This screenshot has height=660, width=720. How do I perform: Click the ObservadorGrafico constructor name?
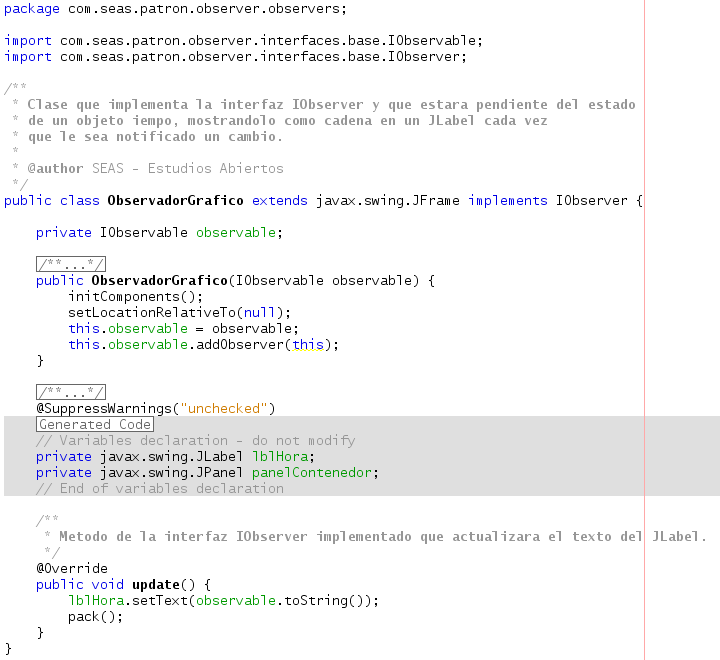pos(159,281)
